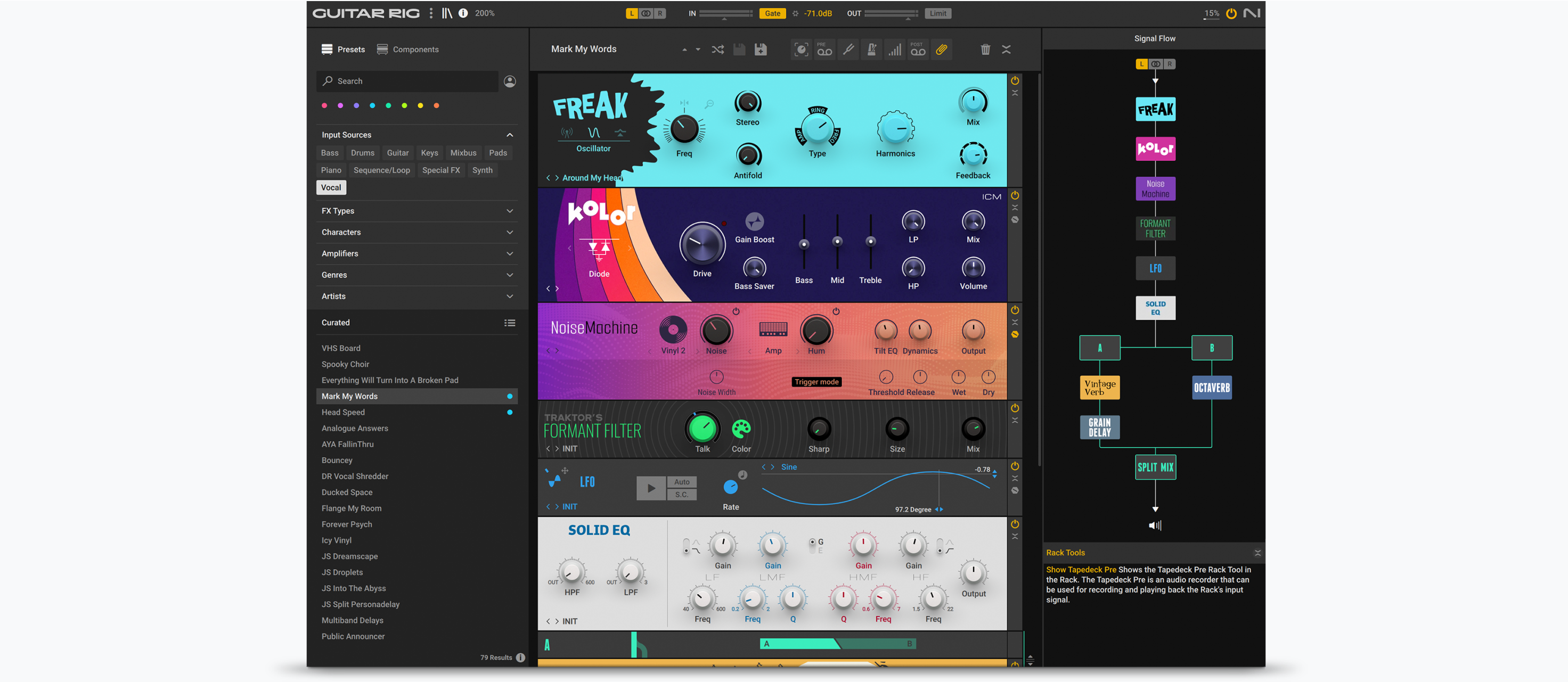Select the Guitar input source tag
Screen dimensions: 1568x682
click(397, 153)
